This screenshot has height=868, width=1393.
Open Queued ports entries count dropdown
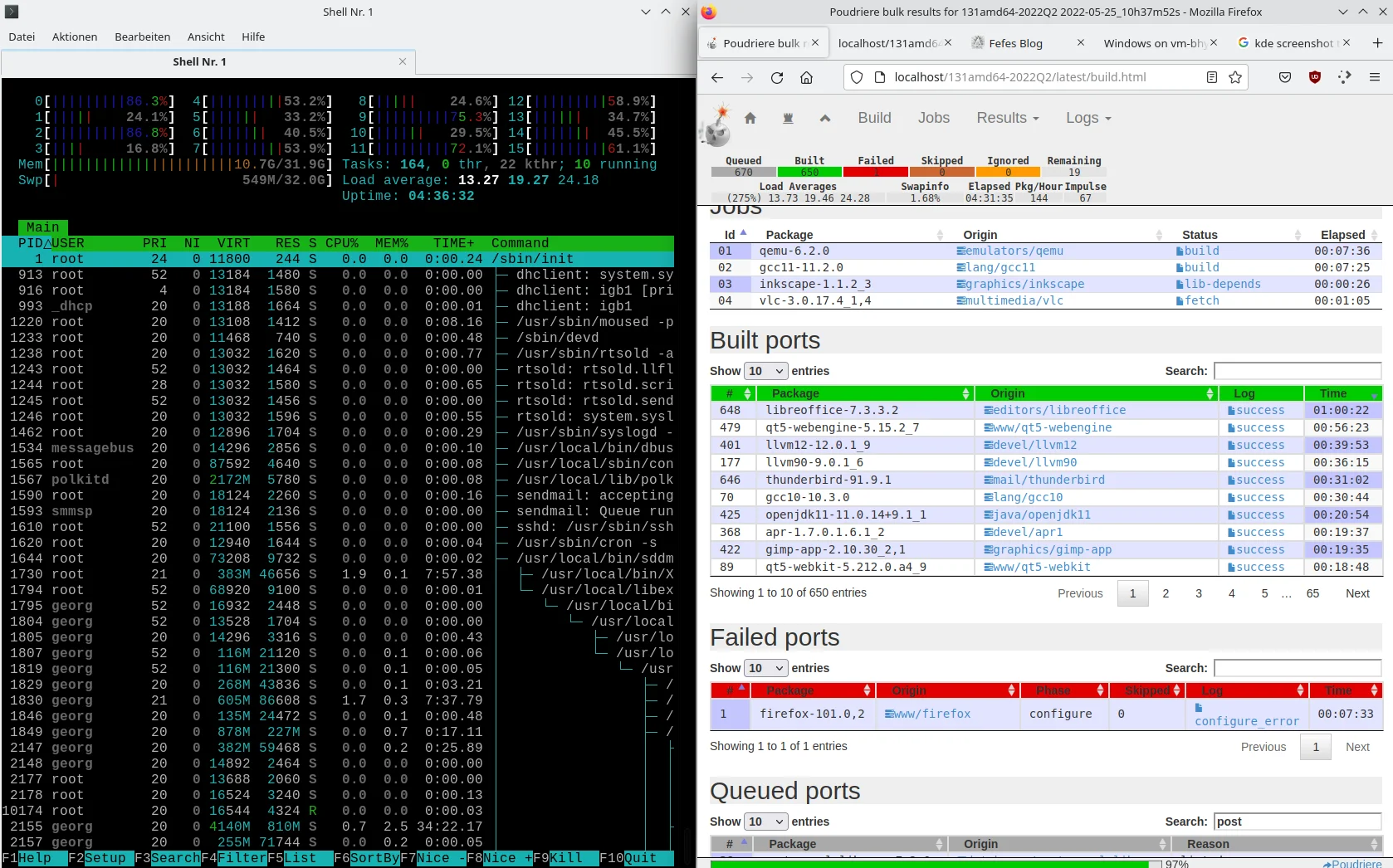pos(765,822)
